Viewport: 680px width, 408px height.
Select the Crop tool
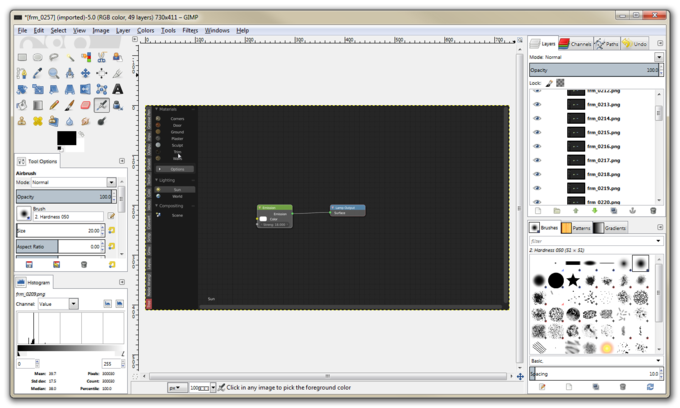click(x=118, y=73)
